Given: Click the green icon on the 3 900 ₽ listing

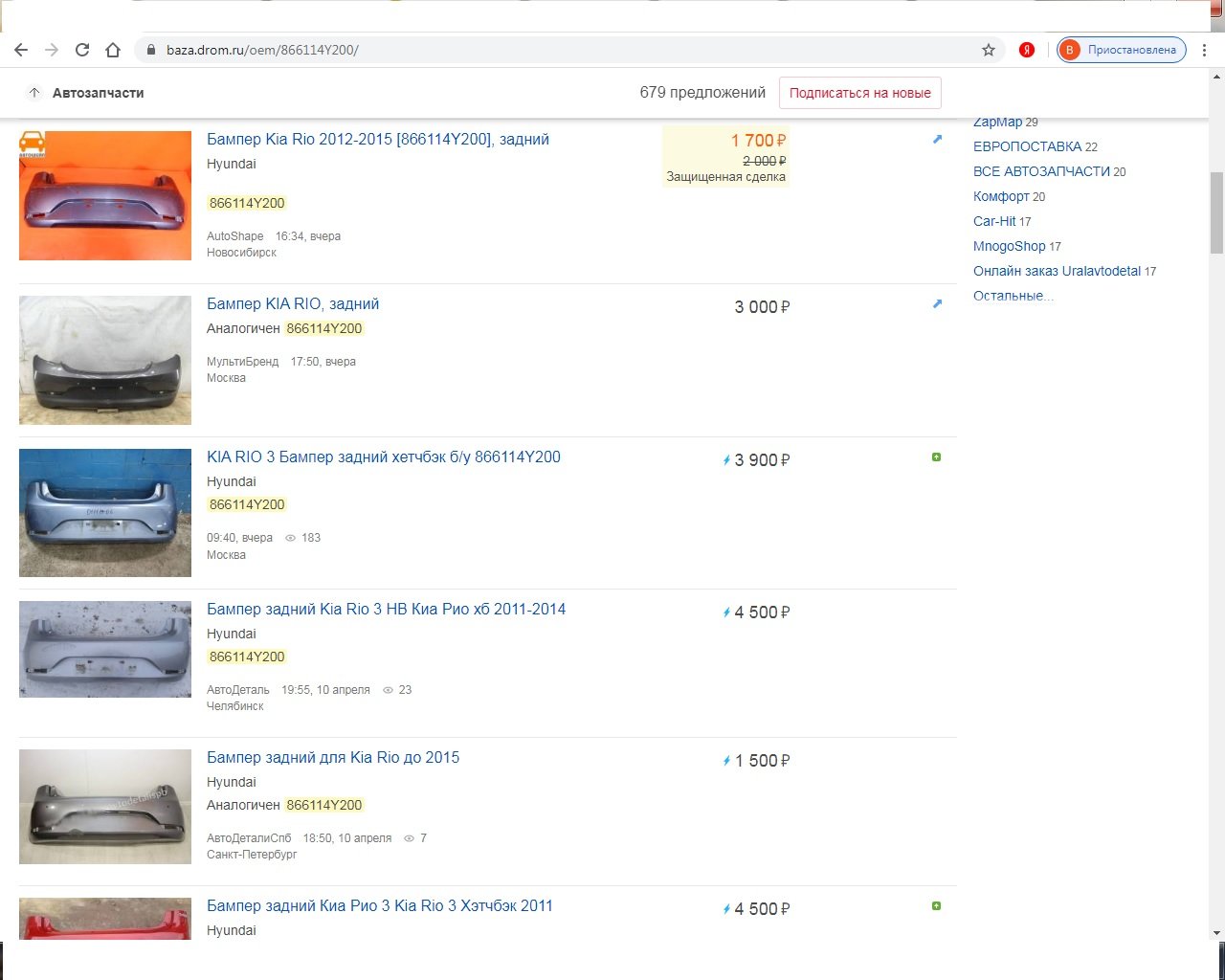Looking at the screenshot, I should [x=937, y=457].
